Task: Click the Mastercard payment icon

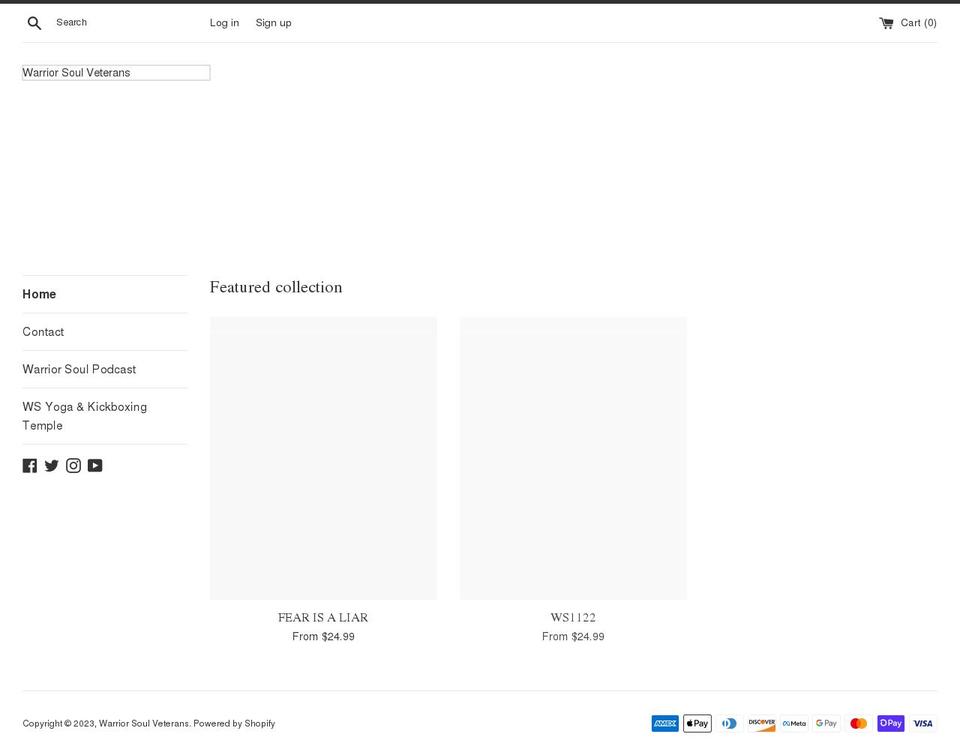Action: pos(858,723)
